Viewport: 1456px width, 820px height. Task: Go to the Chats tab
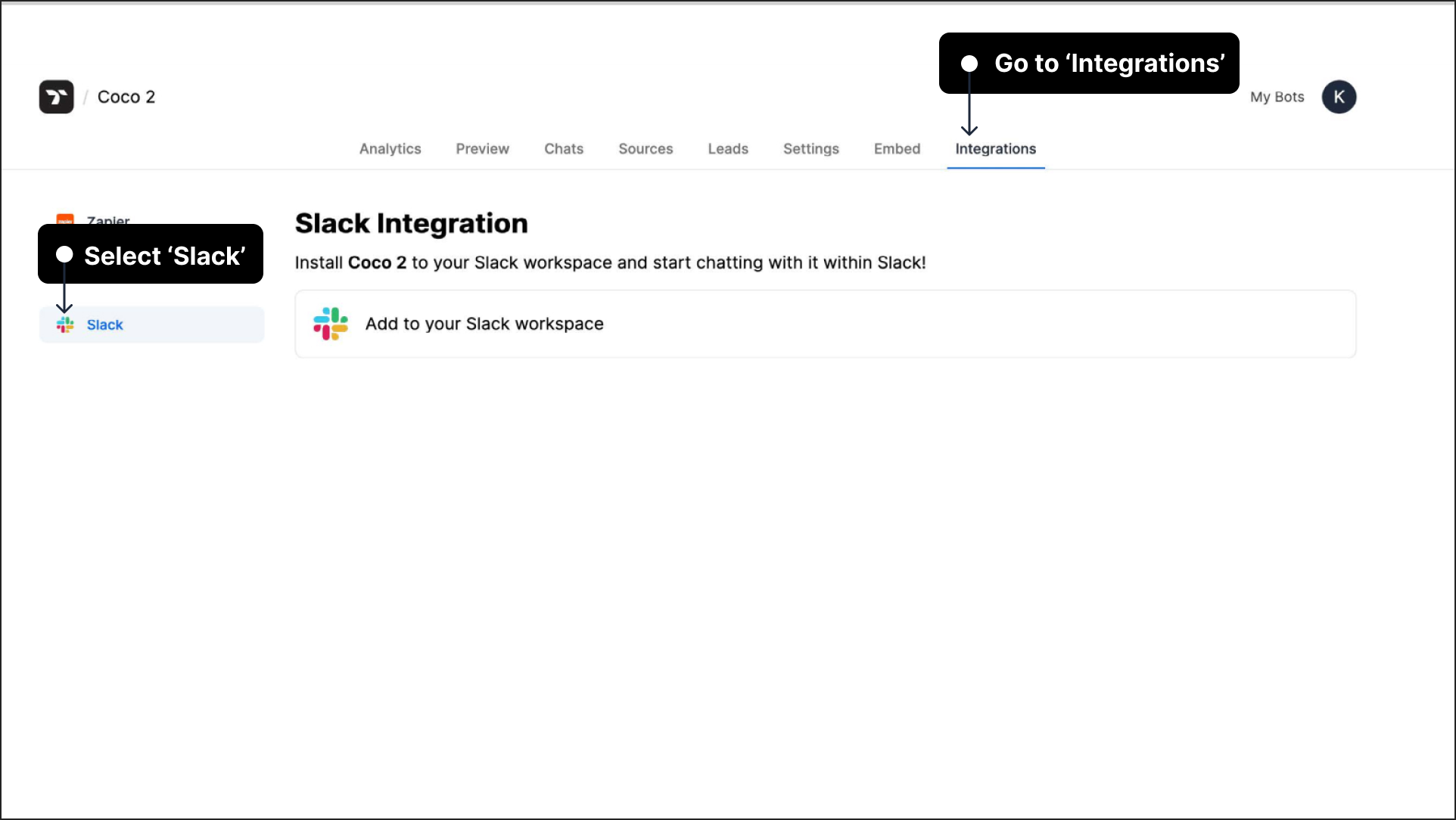564,149
